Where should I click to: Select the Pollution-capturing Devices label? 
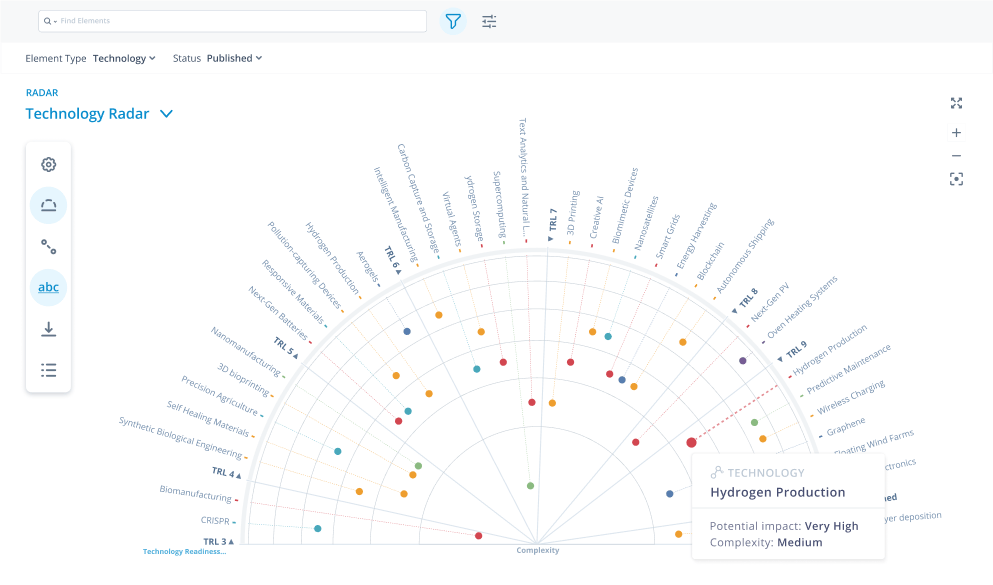tap(305, 265)
